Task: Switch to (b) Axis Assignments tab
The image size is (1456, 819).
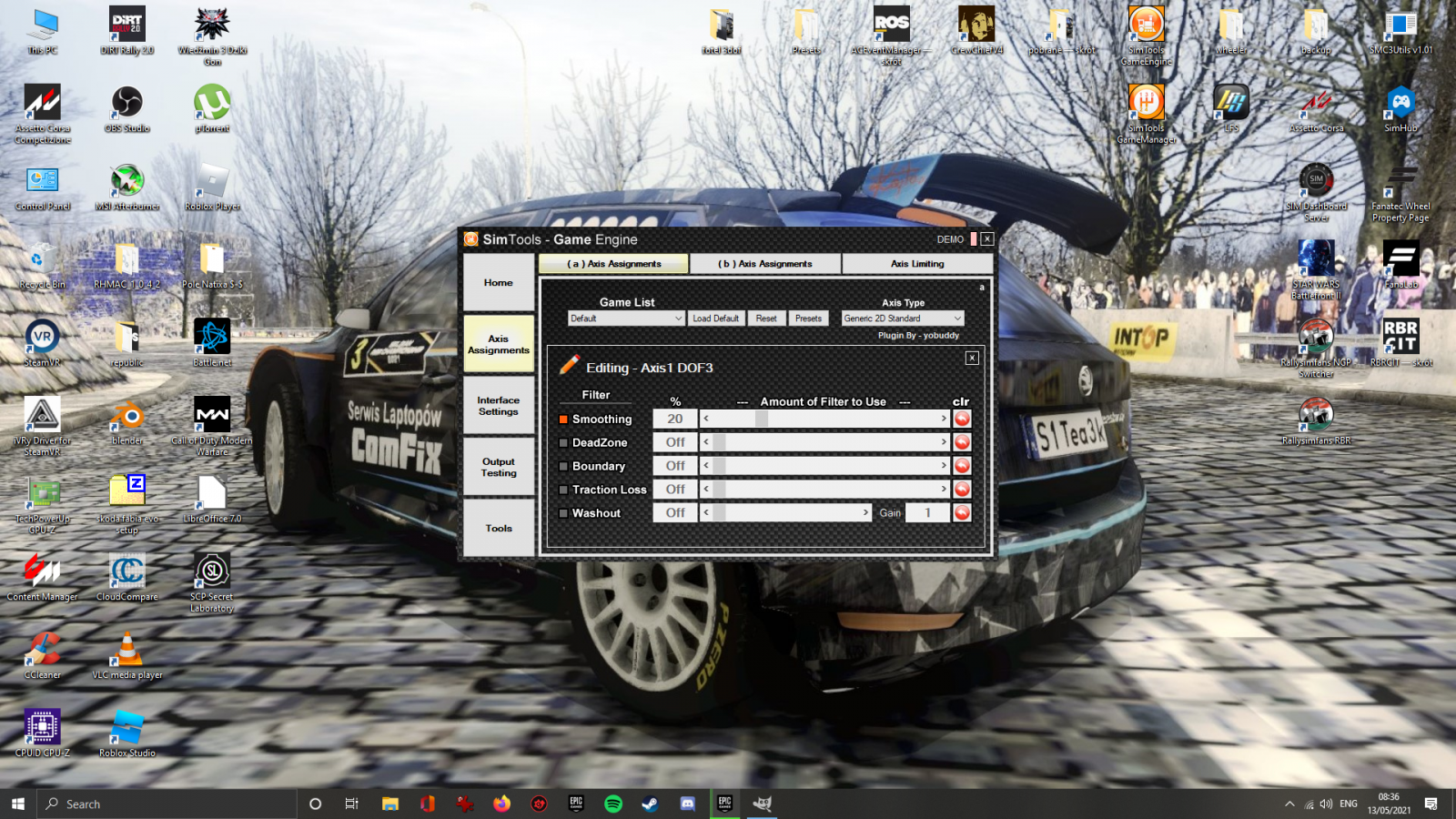Action: point(765,264)
